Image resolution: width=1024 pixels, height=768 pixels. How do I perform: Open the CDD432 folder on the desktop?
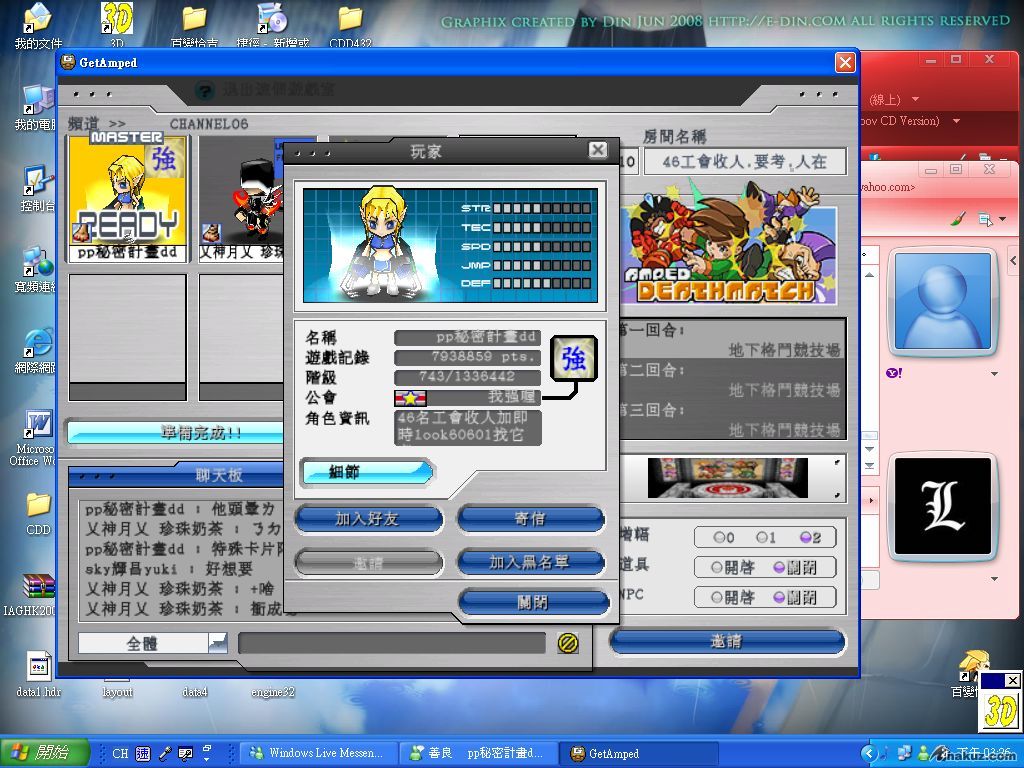(x=351, y=25)
